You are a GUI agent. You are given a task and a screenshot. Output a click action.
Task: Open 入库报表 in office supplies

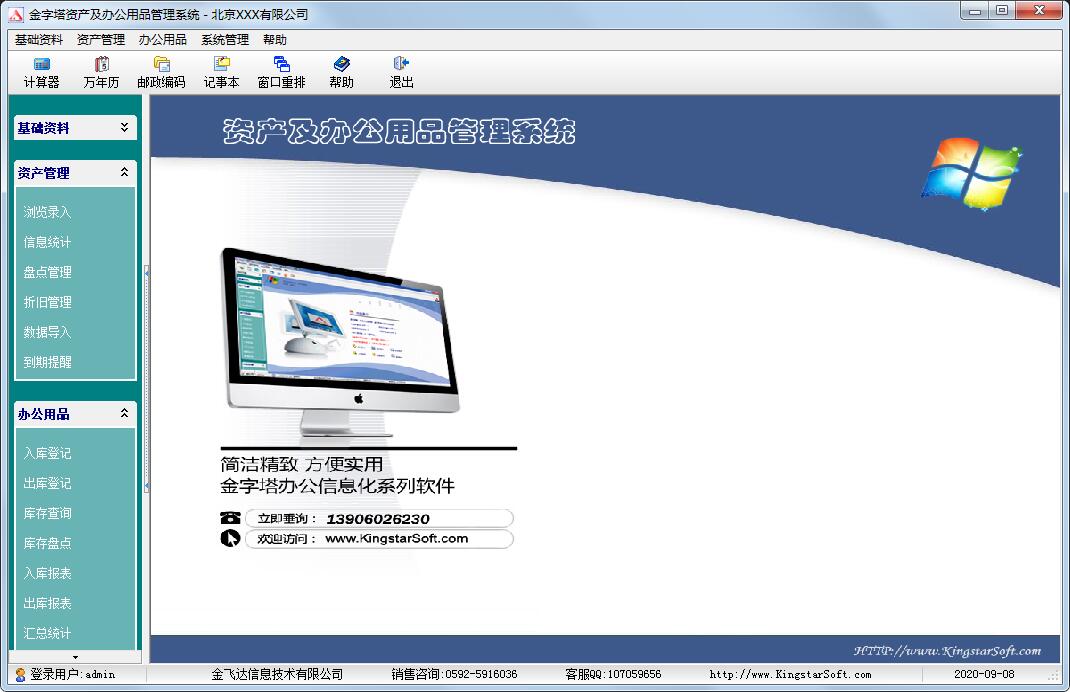pyautogui.click(x=47, y=573)
